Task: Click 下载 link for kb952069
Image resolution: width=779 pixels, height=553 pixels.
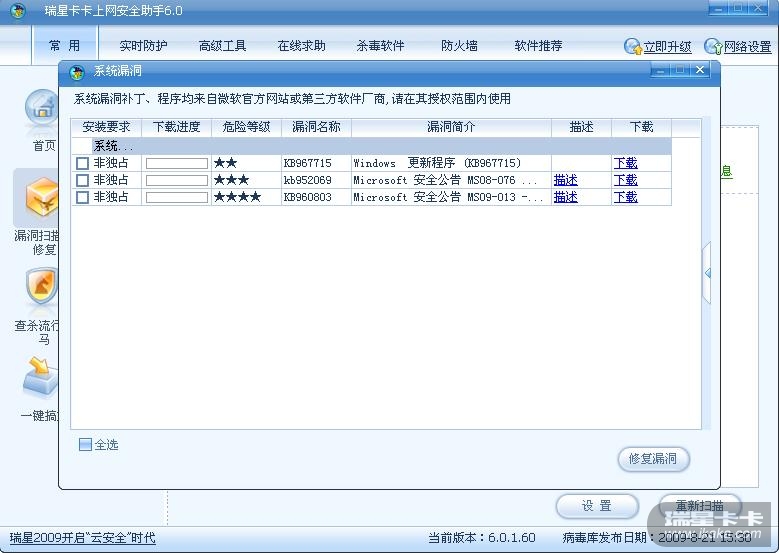Action: (625, 180)
